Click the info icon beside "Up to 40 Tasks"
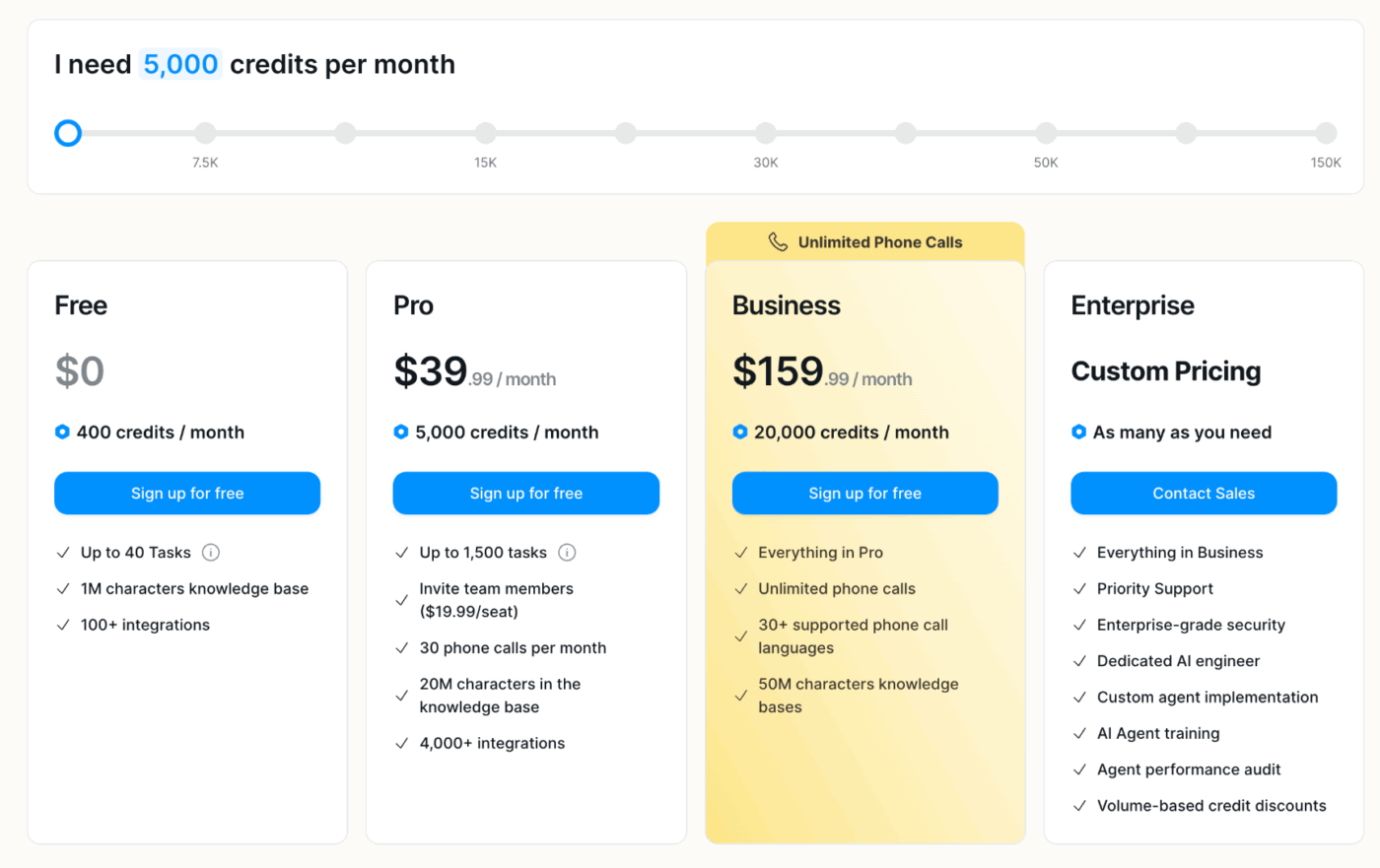The height and width of the screenshot is (868, 1380). point(211,553)
